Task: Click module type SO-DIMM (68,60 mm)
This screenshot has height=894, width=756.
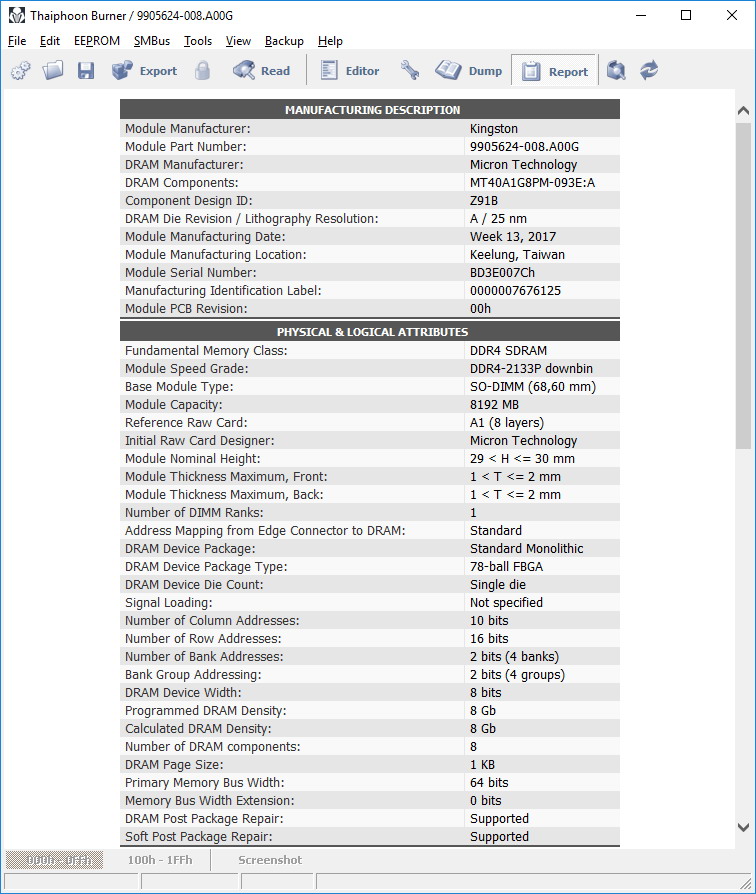Action: coord(533,387)
